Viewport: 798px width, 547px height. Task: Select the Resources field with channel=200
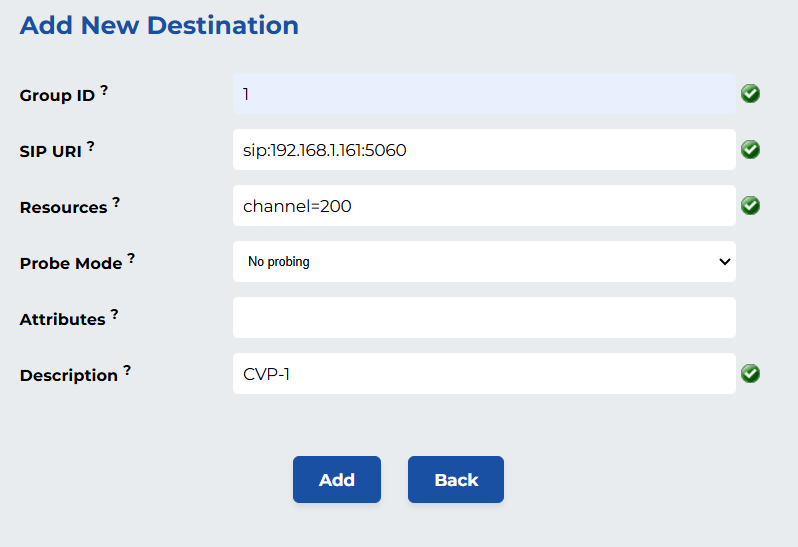pyautogui.click(x=484, y=206)
